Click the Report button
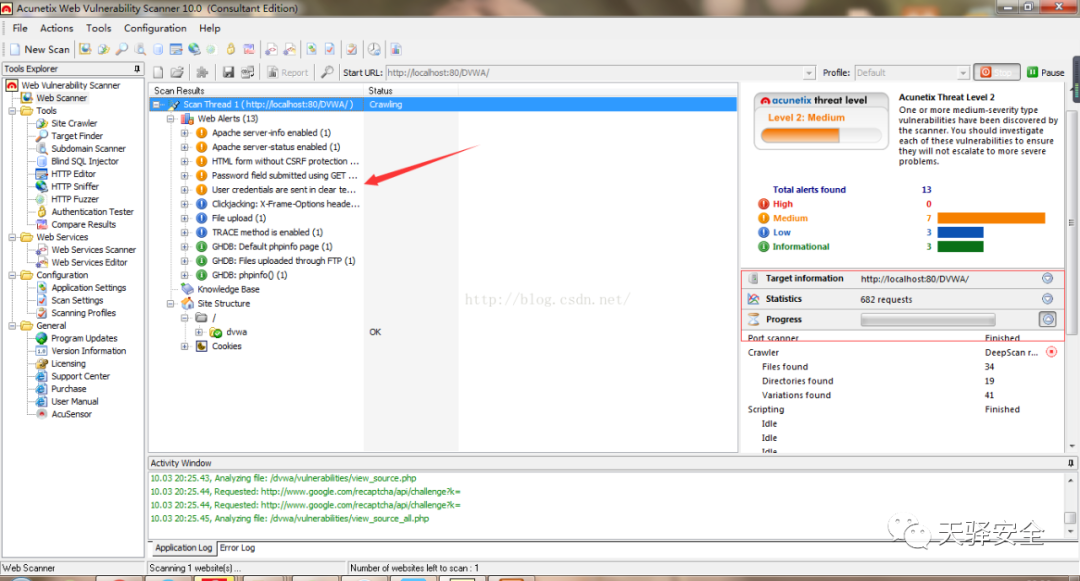 point(288,72)
